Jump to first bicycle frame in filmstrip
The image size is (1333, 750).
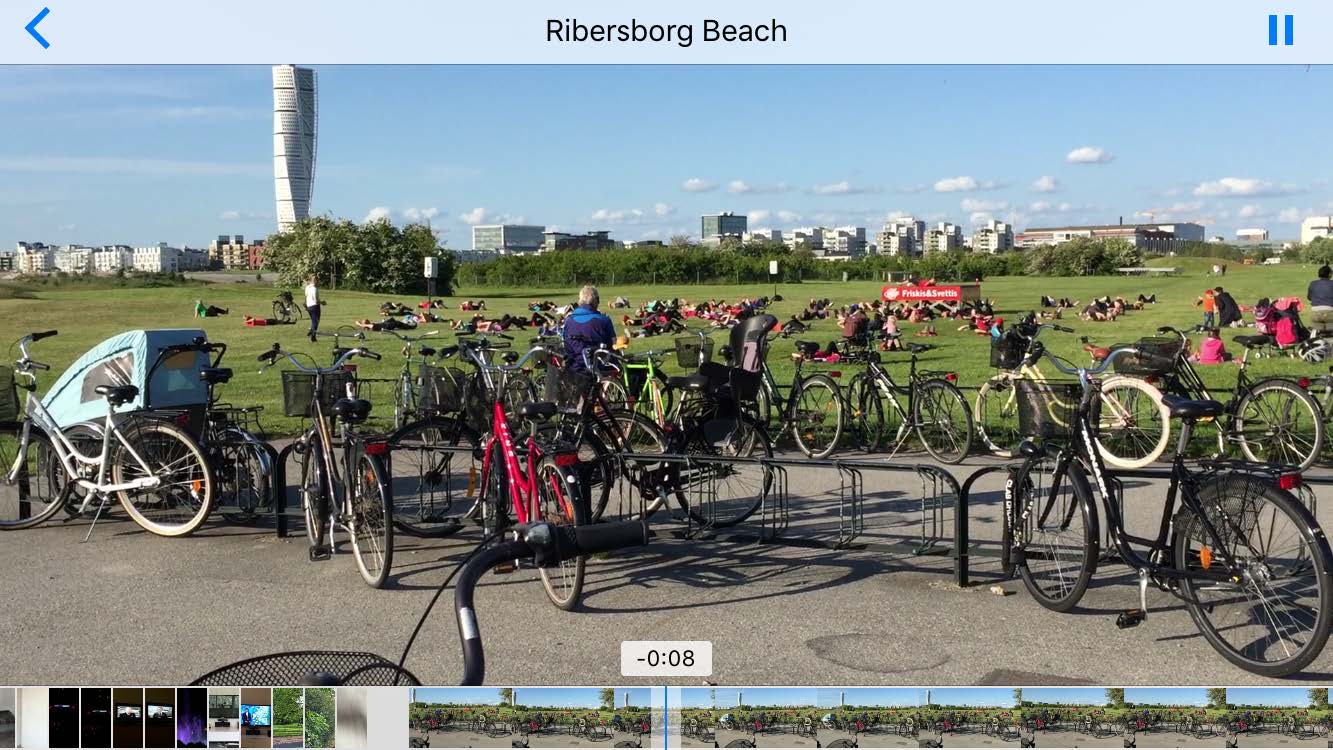point(435,718)
